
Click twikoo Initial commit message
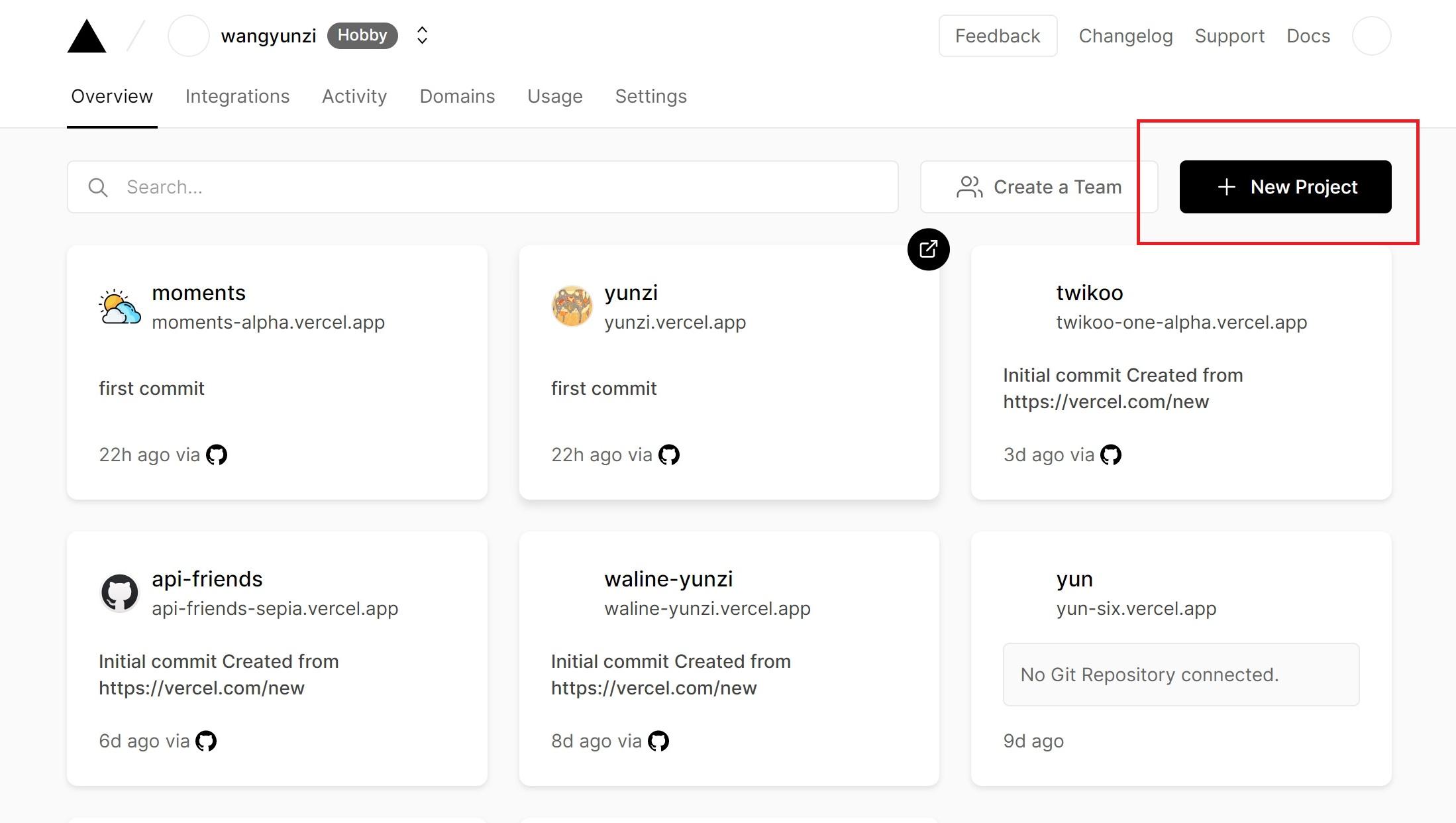click(x=1123, y=388)
